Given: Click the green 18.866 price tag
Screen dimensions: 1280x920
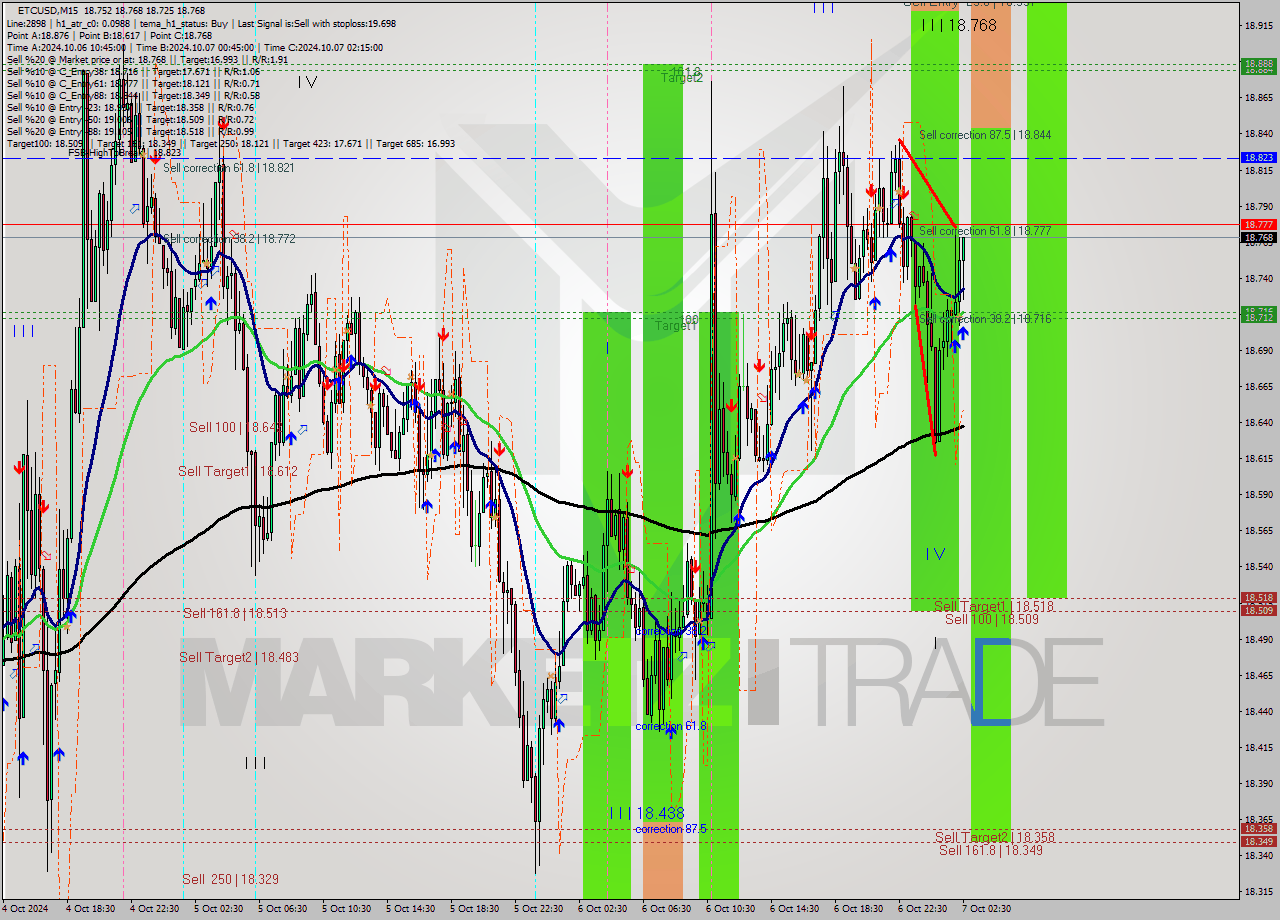Looking at the screenshot, I should coord(1258,63).
